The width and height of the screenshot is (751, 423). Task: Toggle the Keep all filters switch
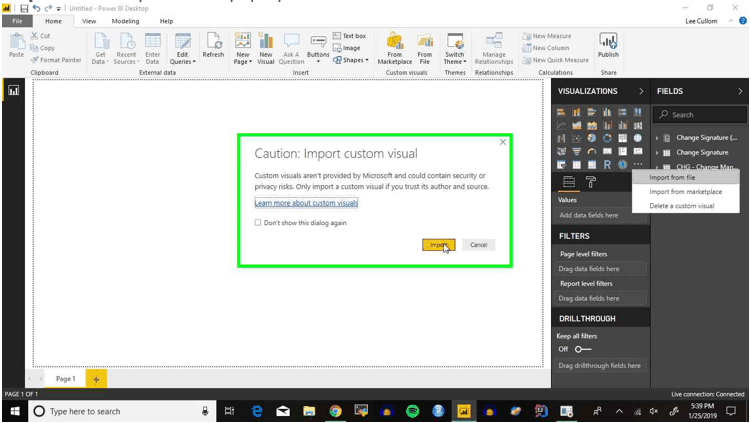click(x=583, y=349)
